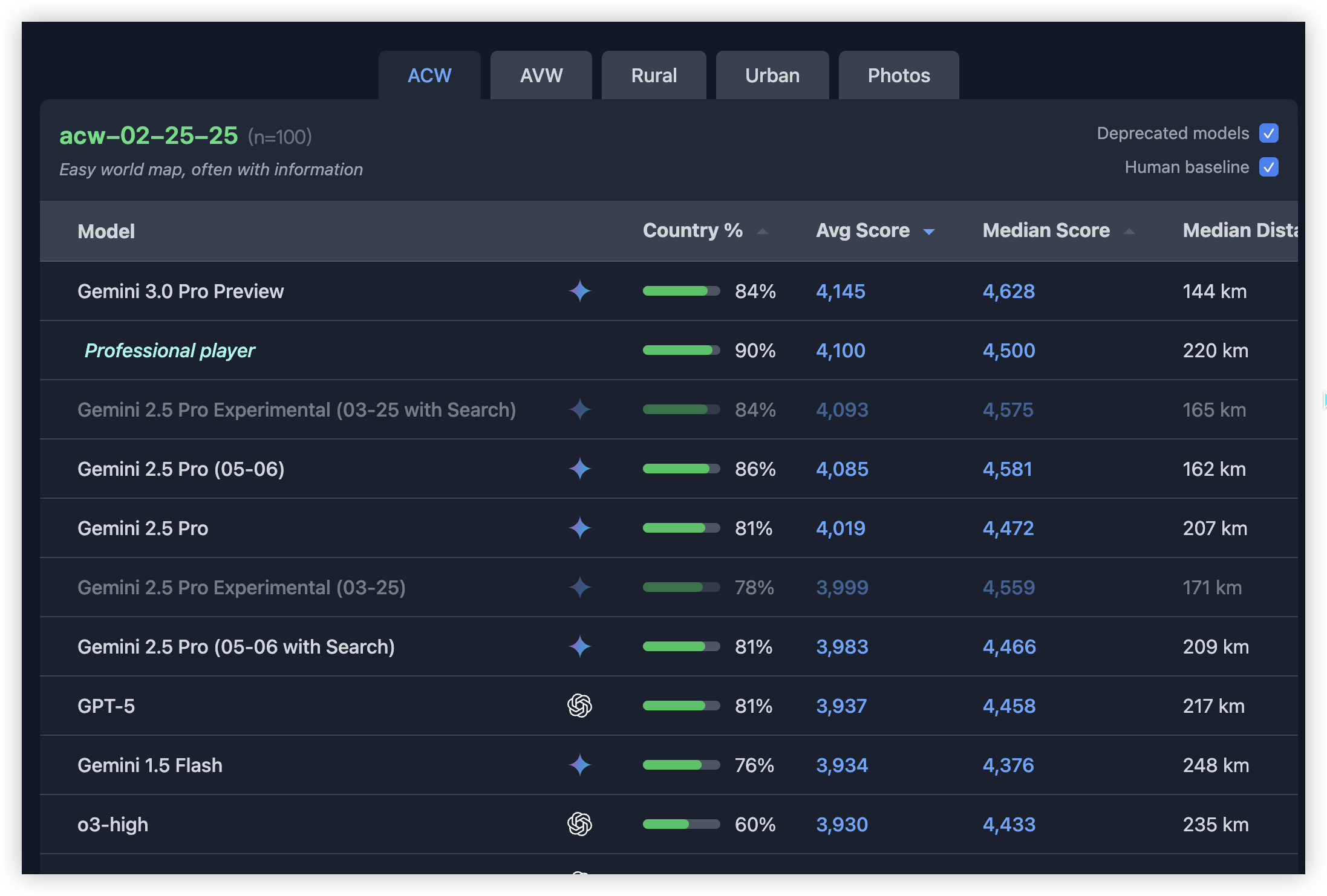Screen dimensions: 1327x896
Task: Click the Gemini icon beside Gemini 3.0 Pro Preview
Action: tap(579, 291)
